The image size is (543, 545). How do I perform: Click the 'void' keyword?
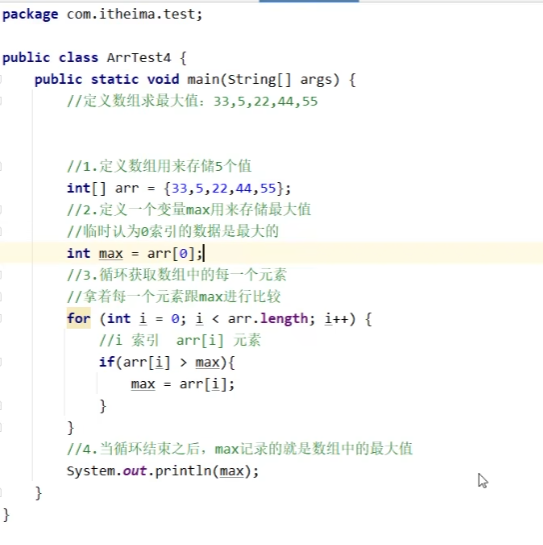point(163,80)
